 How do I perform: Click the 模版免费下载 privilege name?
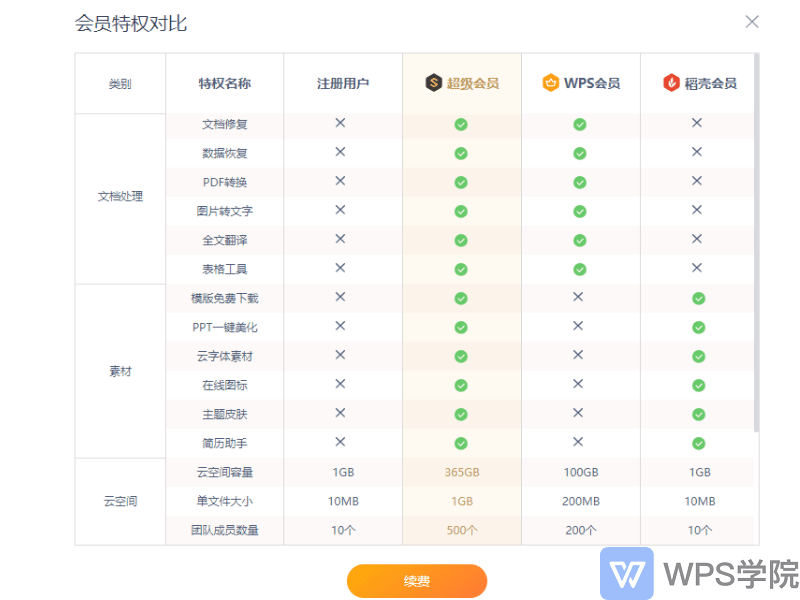tap(224, 298)
